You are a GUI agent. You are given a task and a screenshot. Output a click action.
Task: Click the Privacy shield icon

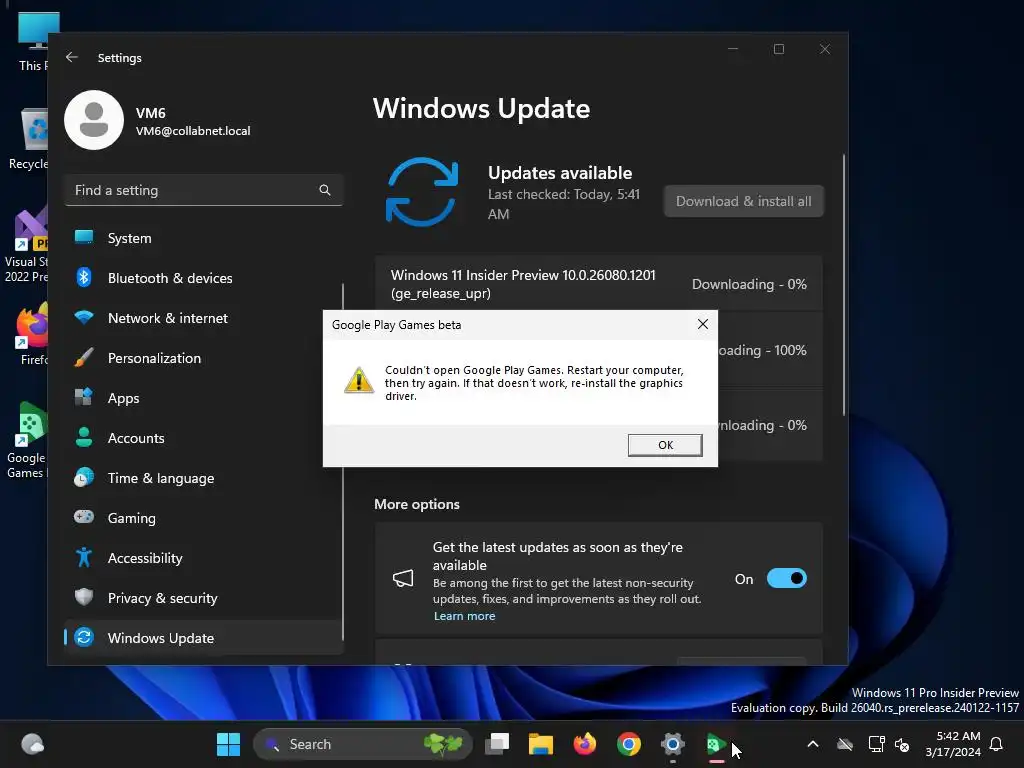coord(84,597)
